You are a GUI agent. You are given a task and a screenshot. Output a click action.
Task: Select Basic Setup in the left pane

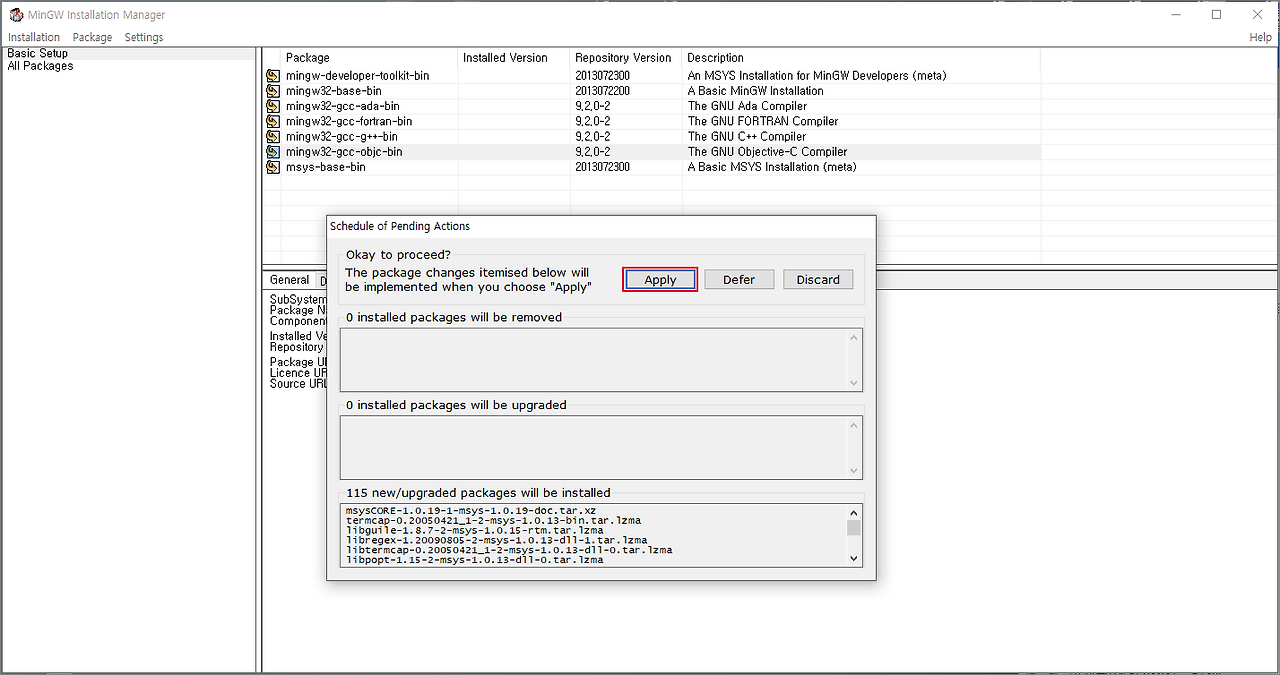38,54
